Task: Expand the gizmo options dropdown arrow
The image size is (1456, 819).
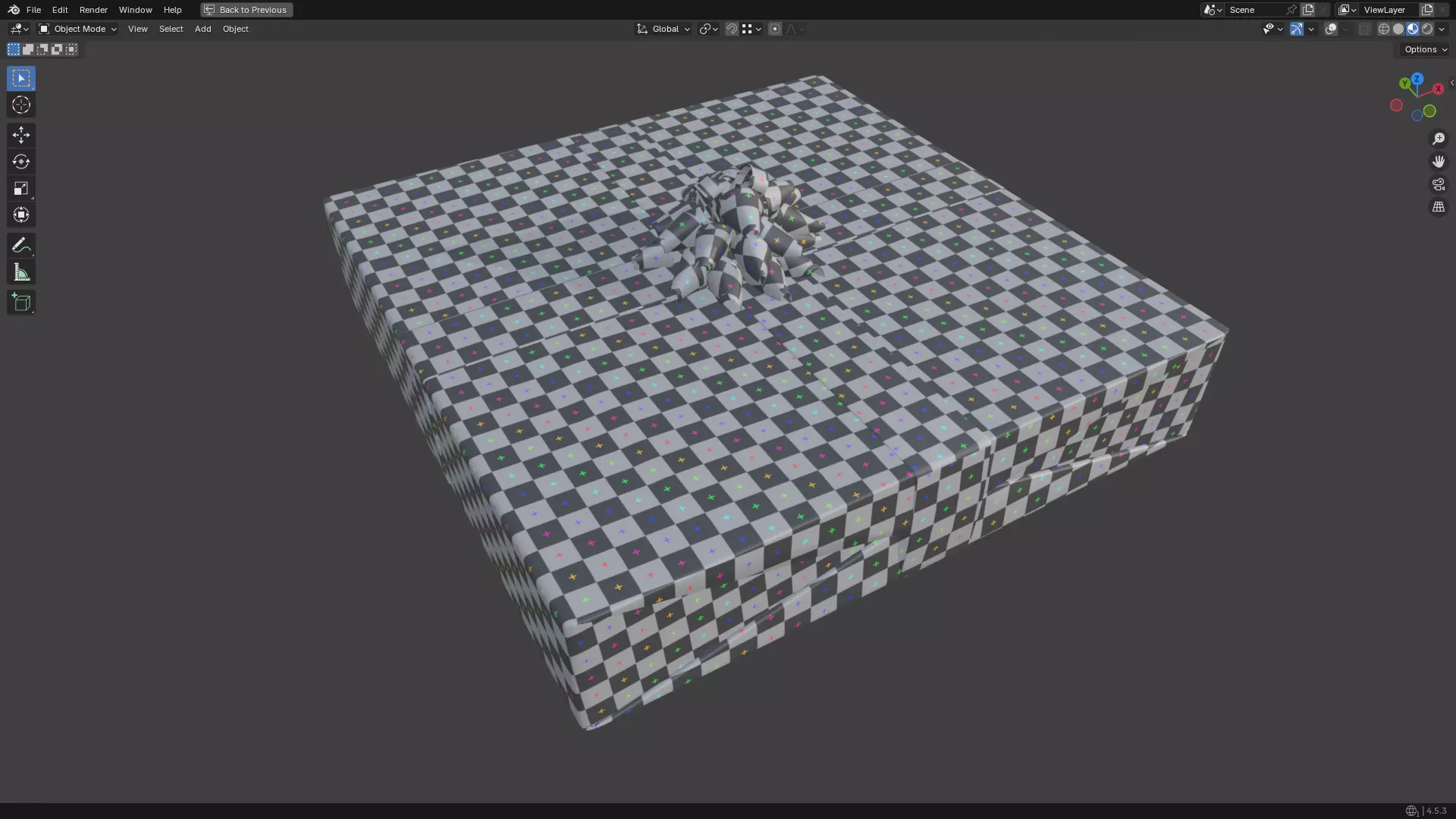Action: [x=1311, y=29]
